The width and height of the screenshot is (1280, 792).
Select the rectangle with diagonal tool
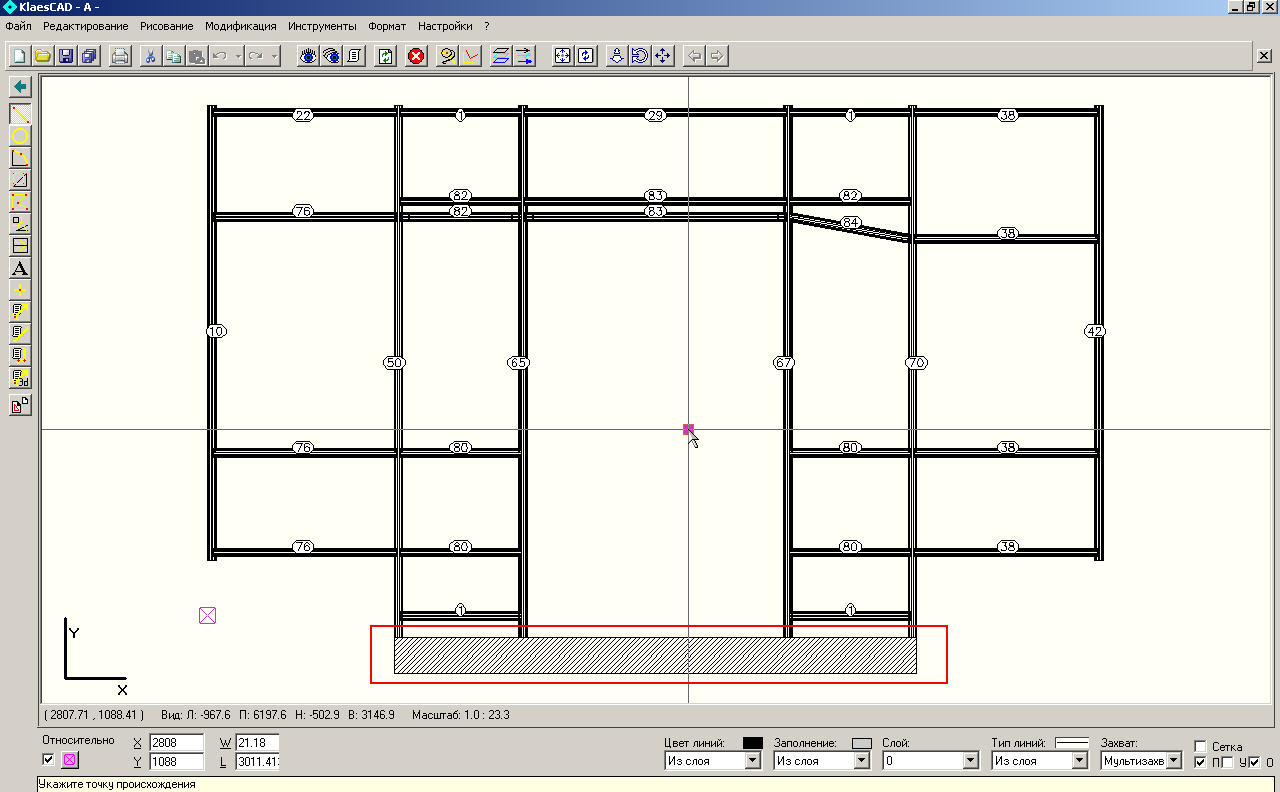(20, 180)
